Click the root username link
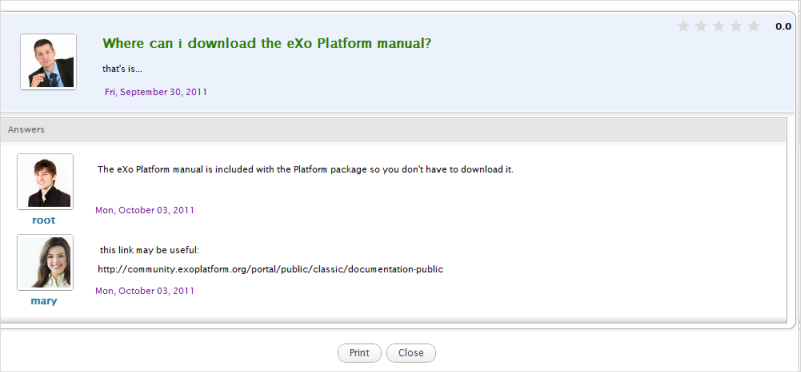Screen dimensions: 801x372 click(43, 220)
